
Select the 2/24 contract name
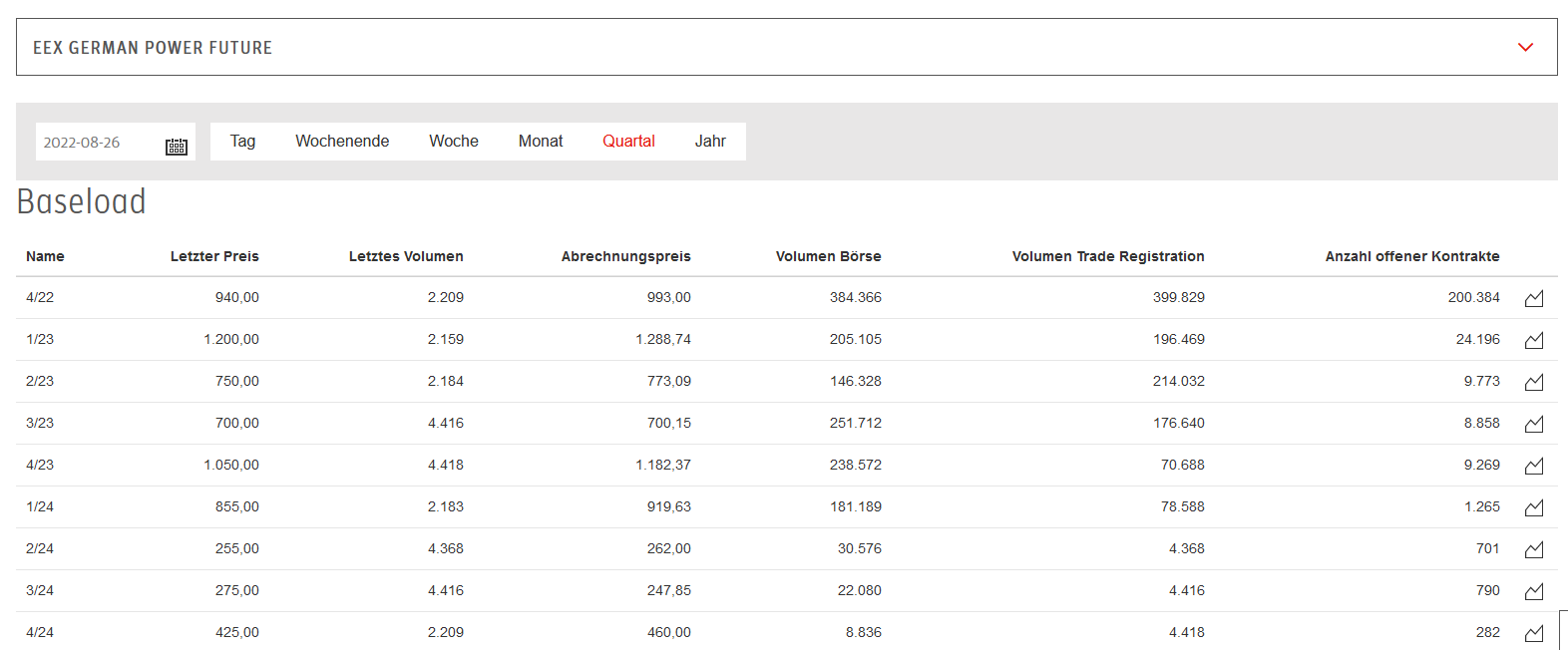[40, 548]
